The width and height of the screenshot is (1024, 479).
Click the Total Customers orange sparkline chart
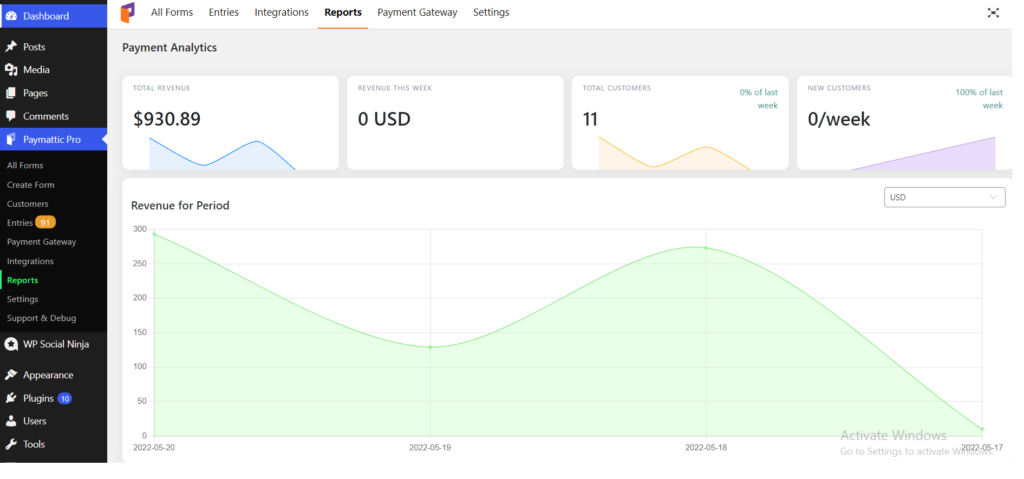tap(675, 154)
